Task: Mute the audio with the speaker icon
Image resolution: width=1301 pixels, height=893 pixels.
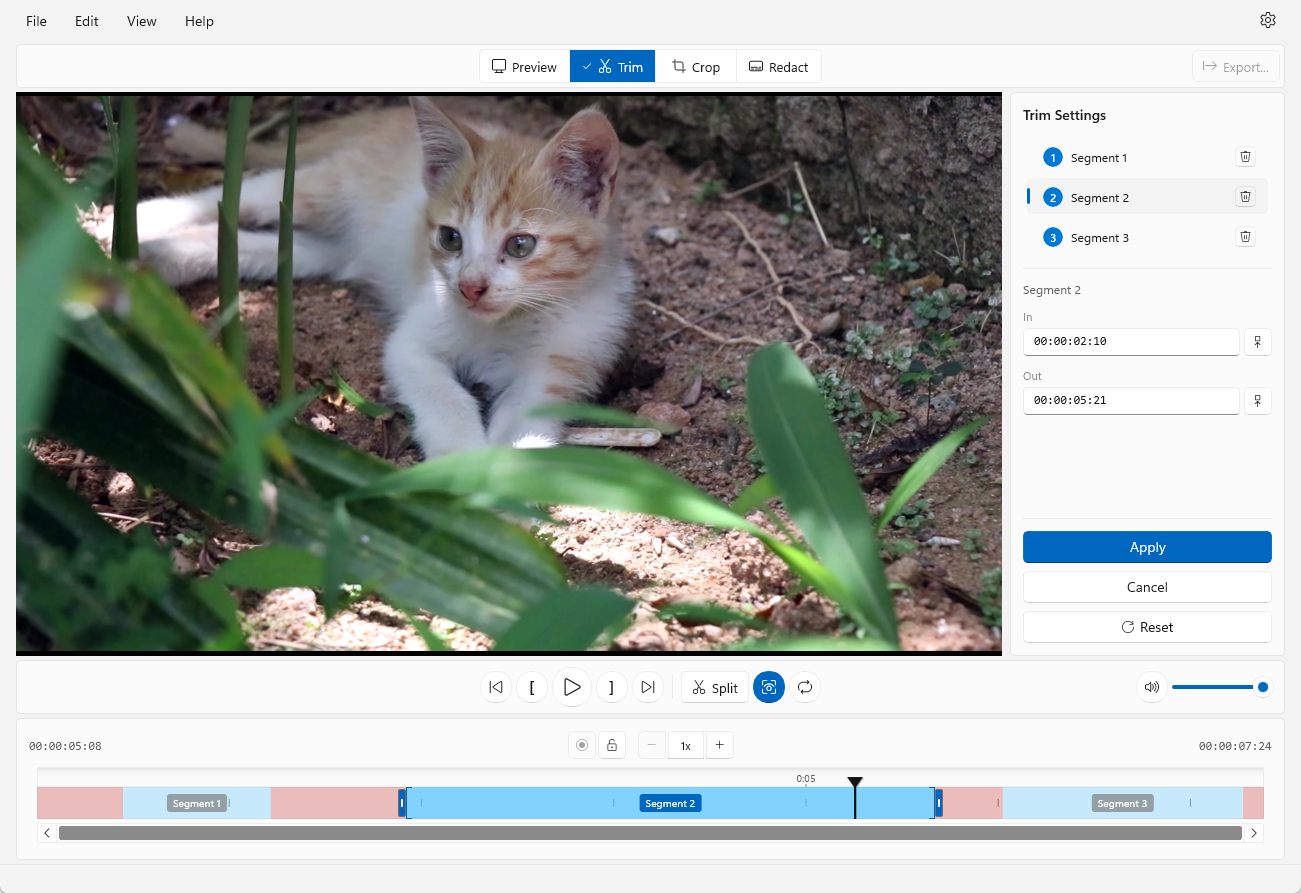Action: coord(1151,687)
